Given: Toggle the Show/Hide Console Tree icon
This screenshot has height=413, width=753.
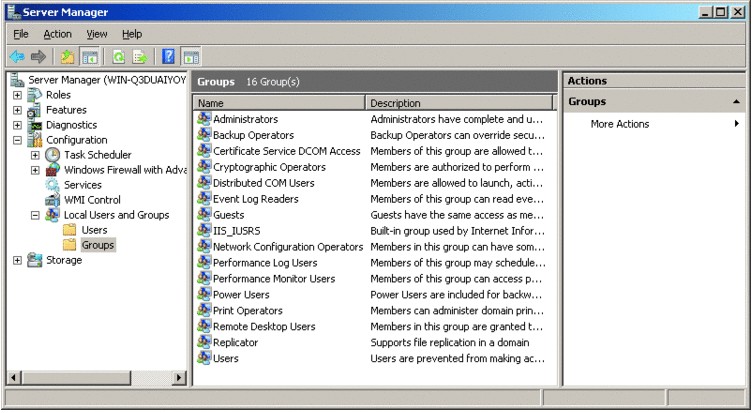Looking at the screenshot, I should pyautogui.click(x=90, y=57).
